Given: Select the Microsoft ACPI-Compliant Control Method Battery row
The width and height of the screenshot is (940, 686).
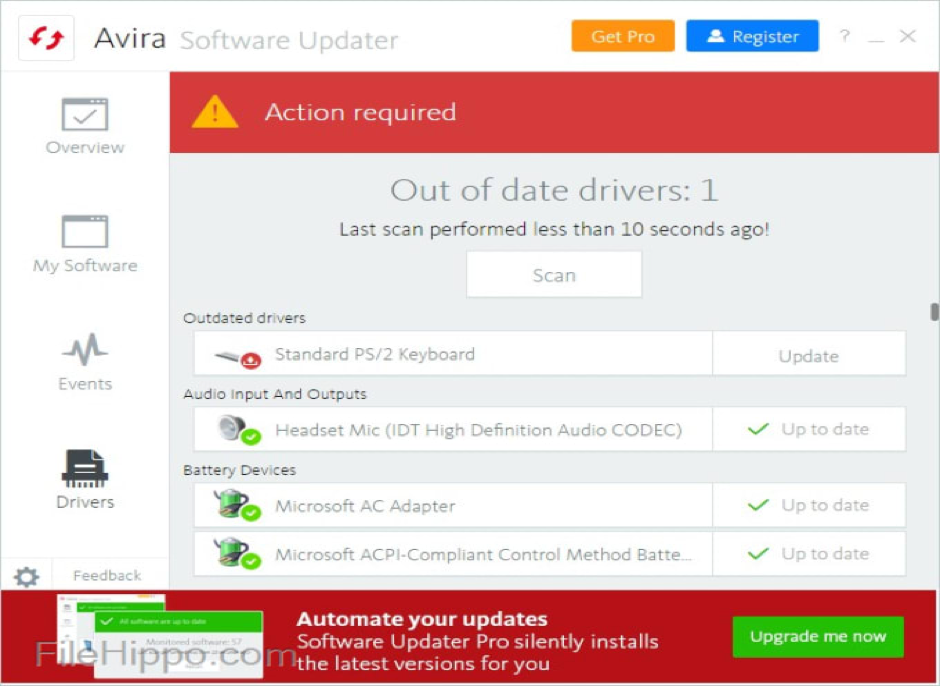Looking at the screenshot, I should coord(482,554).
